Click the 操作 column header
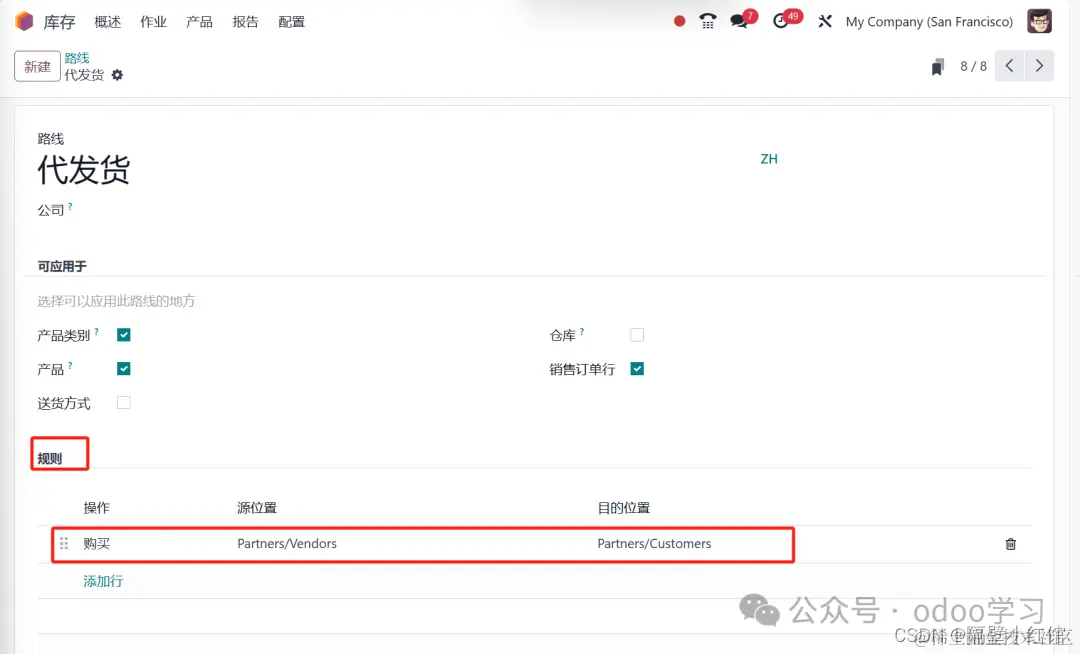The image size is (1080, 654). tap(96, 508)
